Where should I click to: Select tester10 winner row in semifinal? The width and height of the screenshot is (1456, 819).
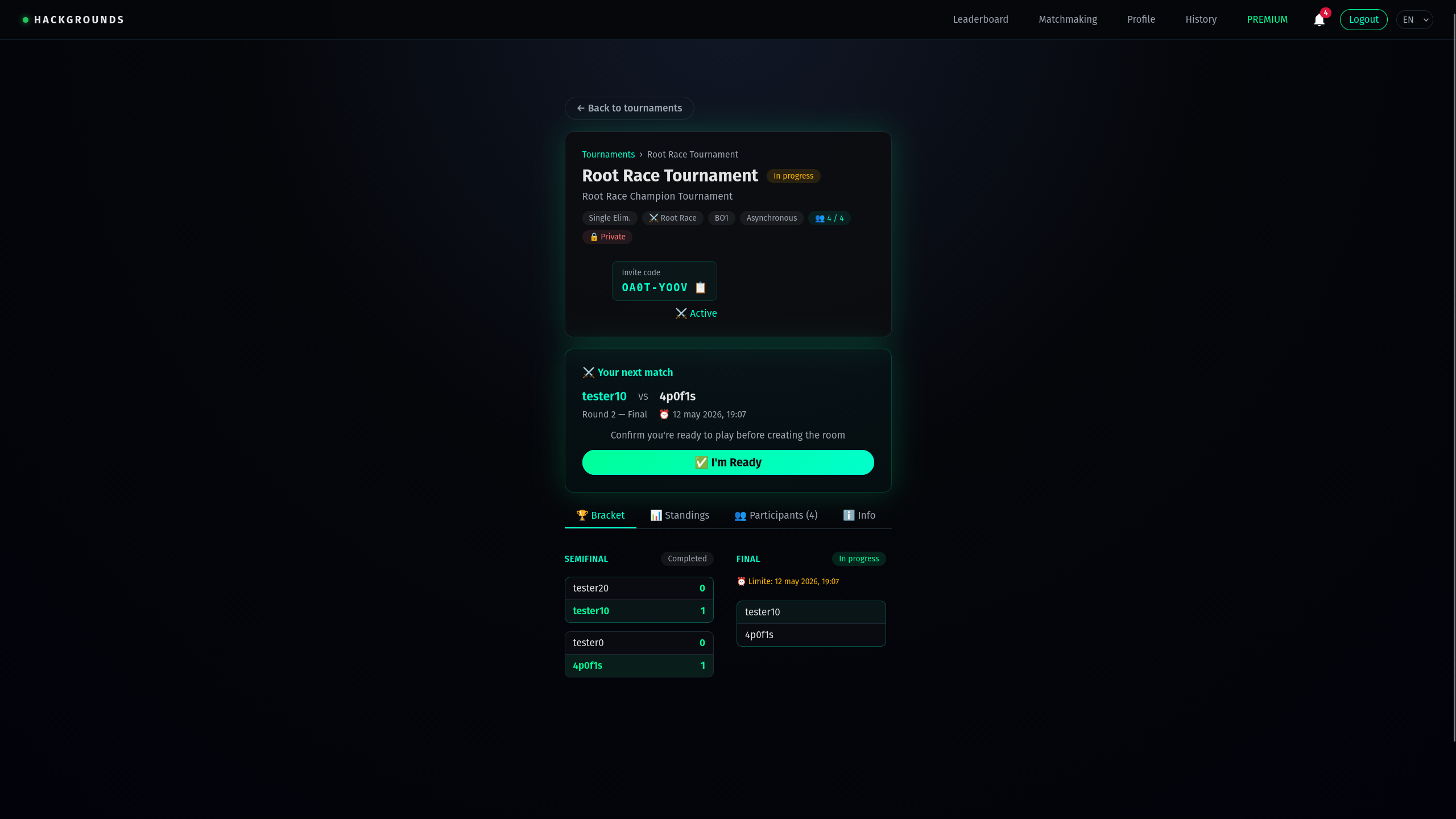coord(639,611)
